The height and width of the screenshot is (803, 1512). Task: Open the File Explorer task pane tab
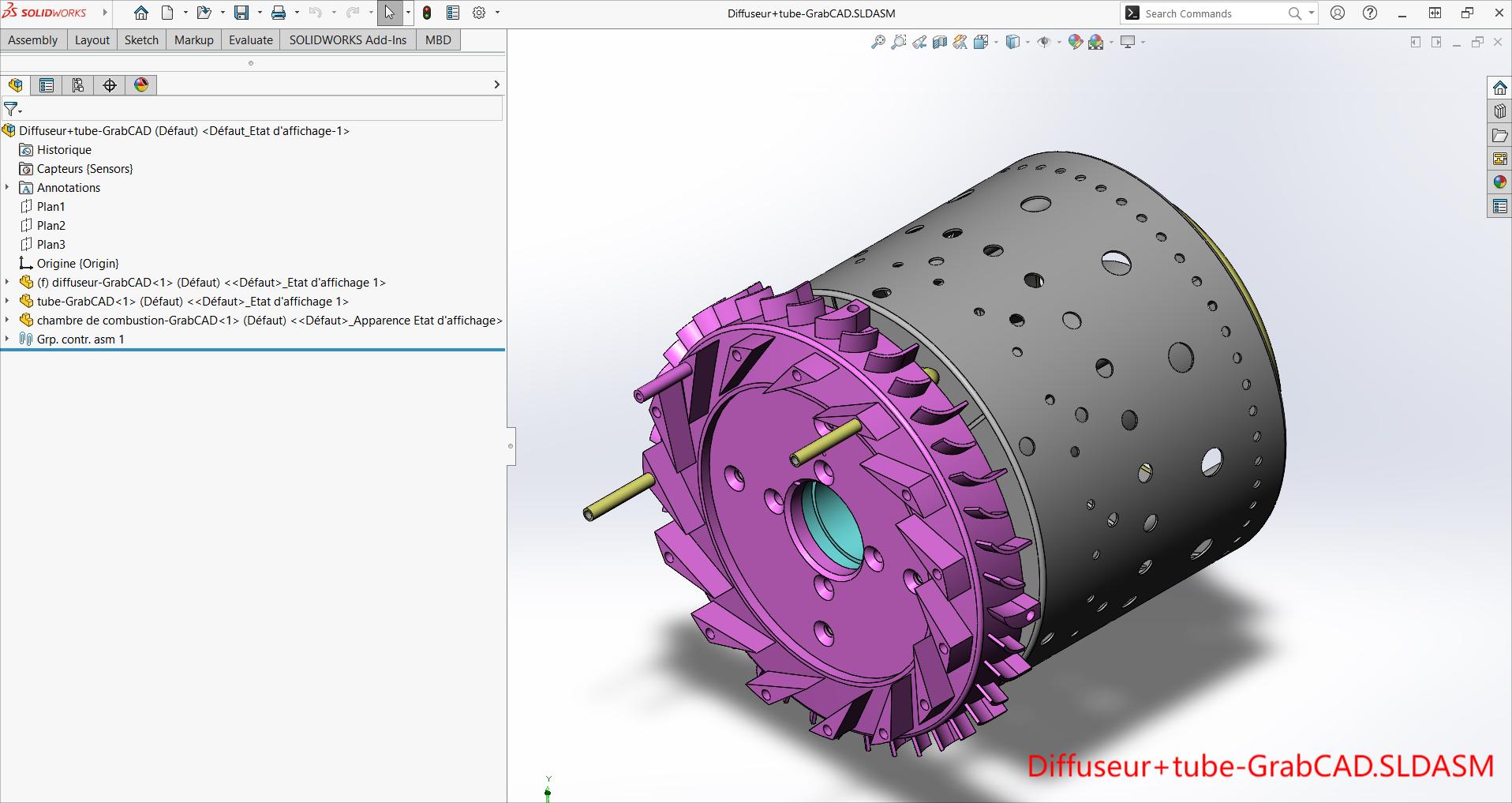coord(1500,135)
